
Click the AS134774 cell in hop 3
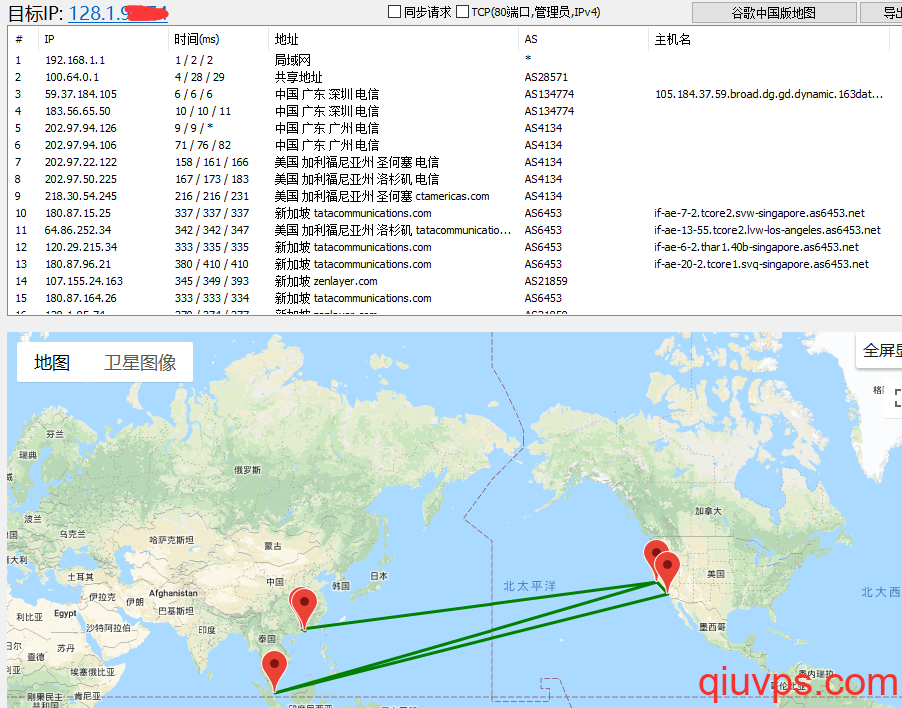point(549,94)
